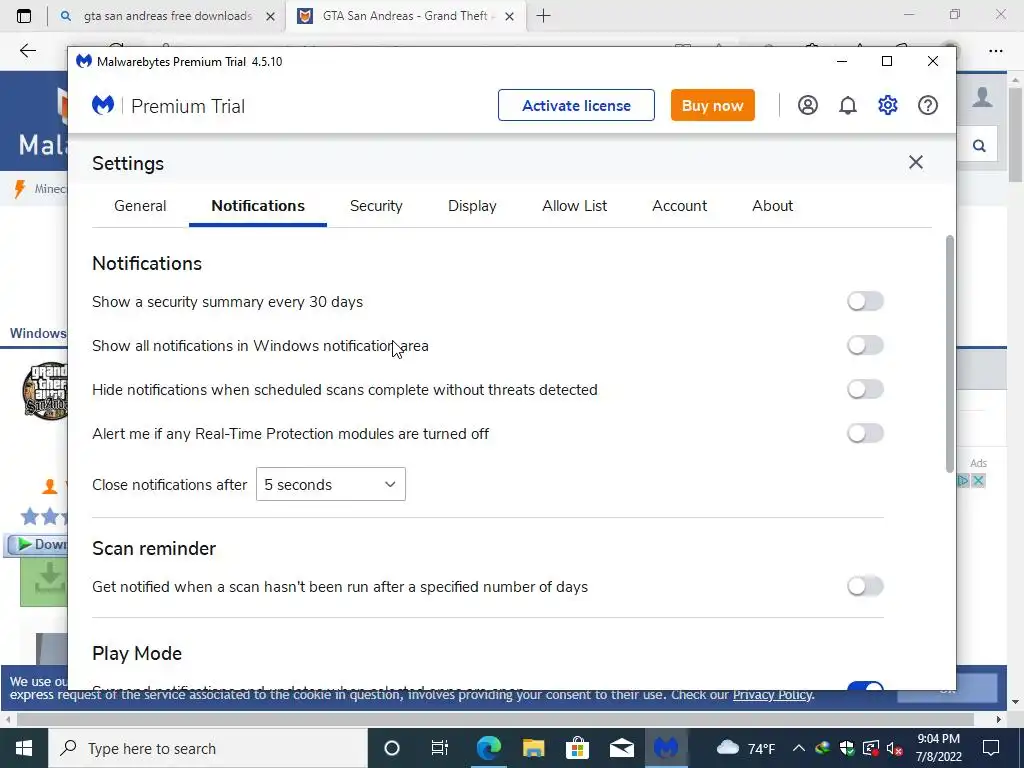Click the GTA San Andreas game thumbnail
The image size is (1024, 768).
click(44, 391)
